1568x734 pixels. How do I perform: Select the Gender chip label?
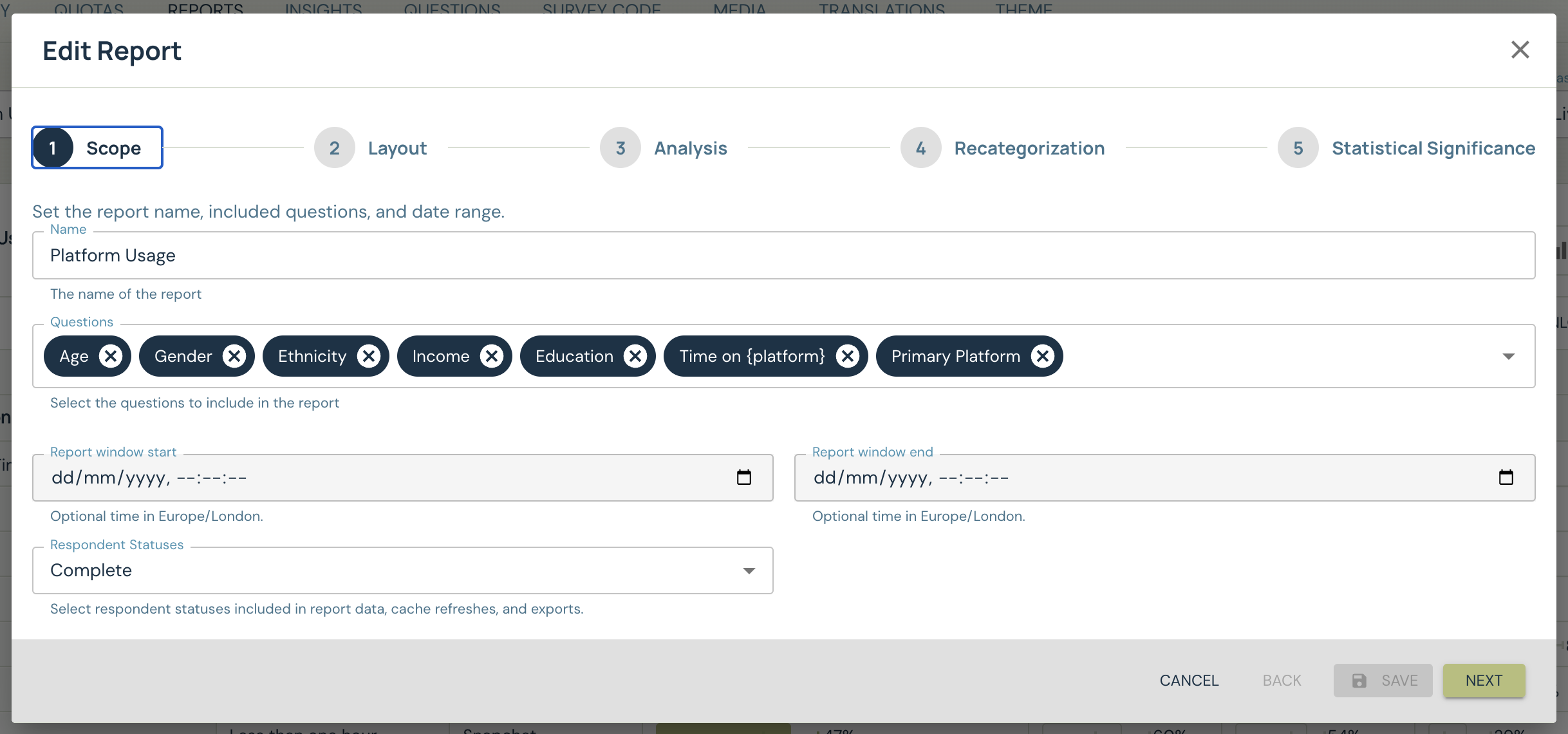pos(183,356)
